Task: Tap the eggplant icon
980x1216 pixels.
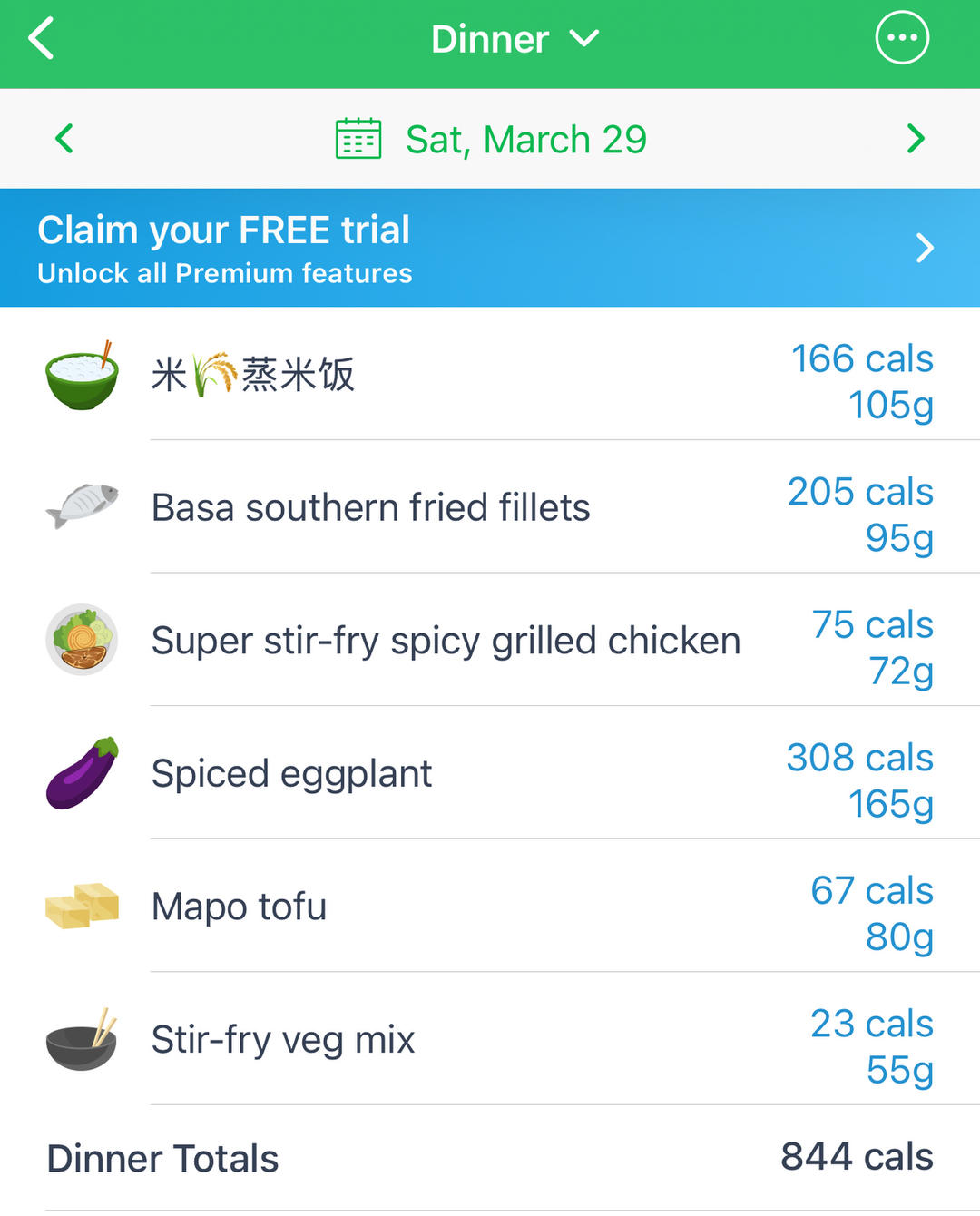Action: click(x=82, y=773)
